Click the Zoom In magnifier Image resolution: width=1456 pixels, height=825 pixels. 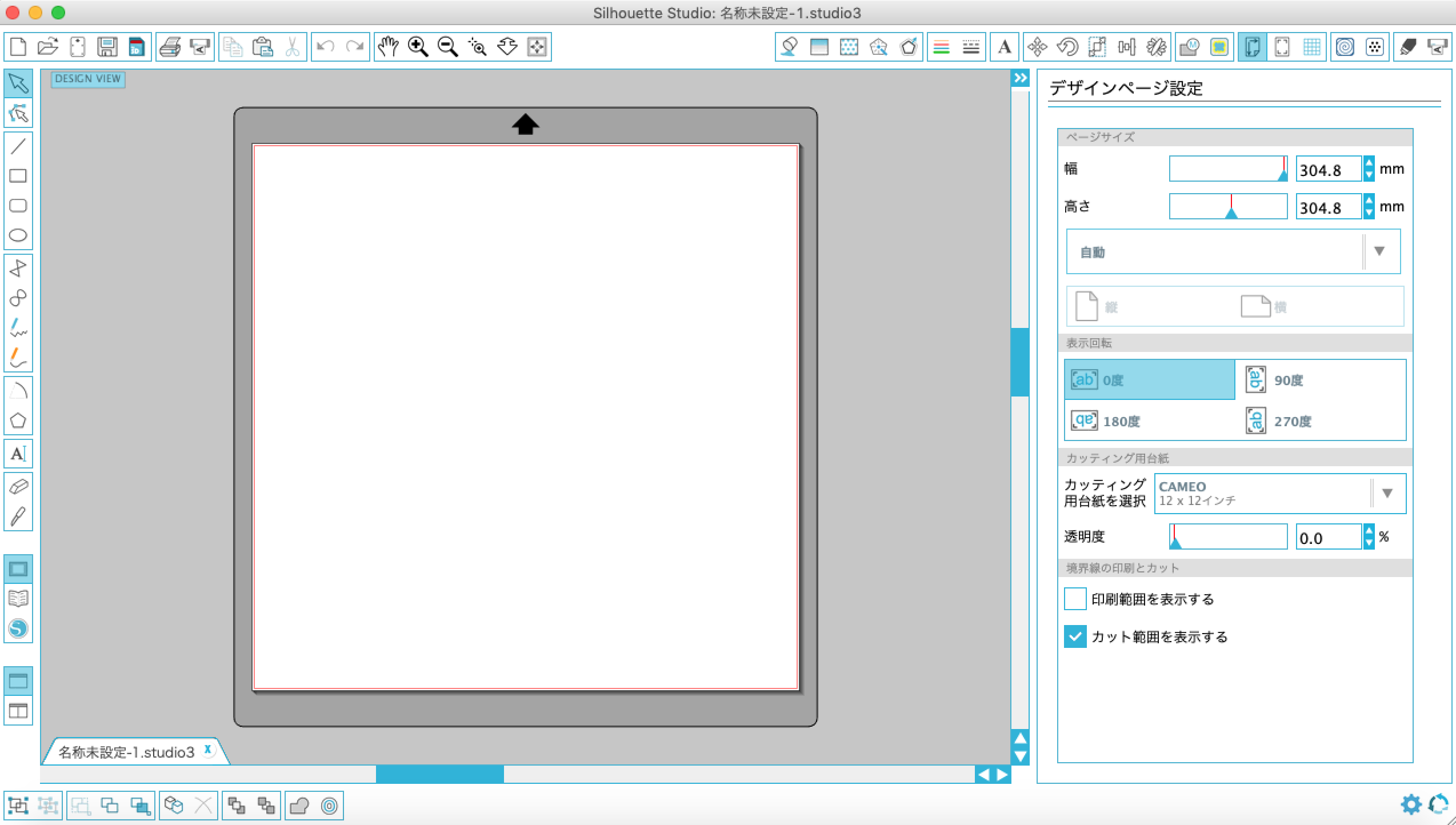418,47
